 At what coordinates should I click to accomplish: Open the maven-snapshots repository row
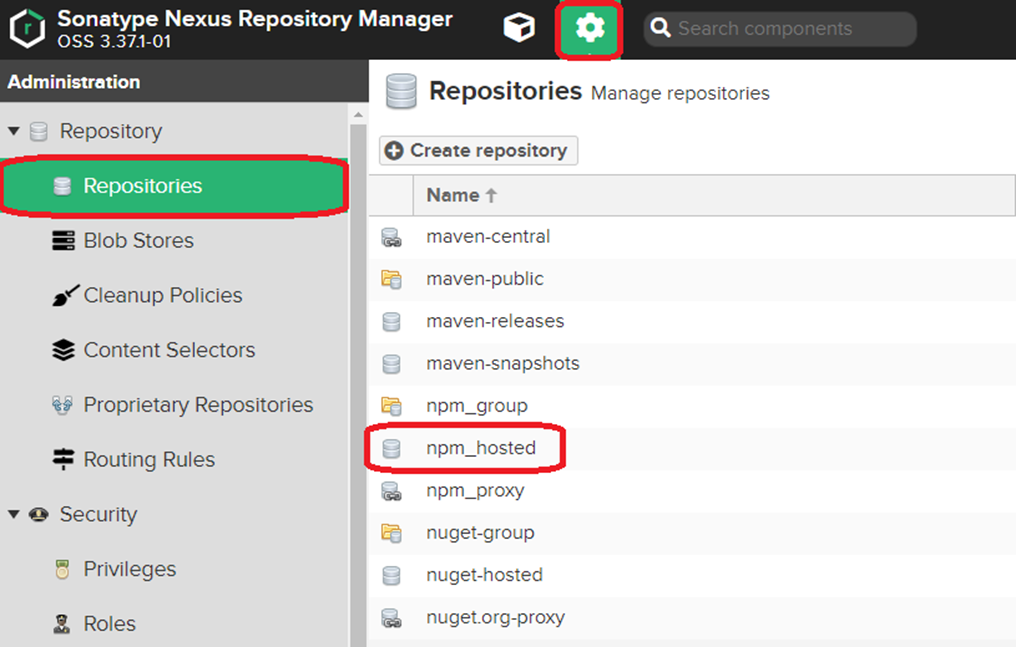692,363
